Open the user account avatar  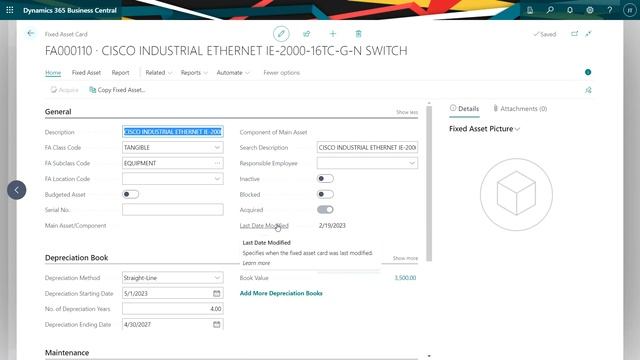629,10
